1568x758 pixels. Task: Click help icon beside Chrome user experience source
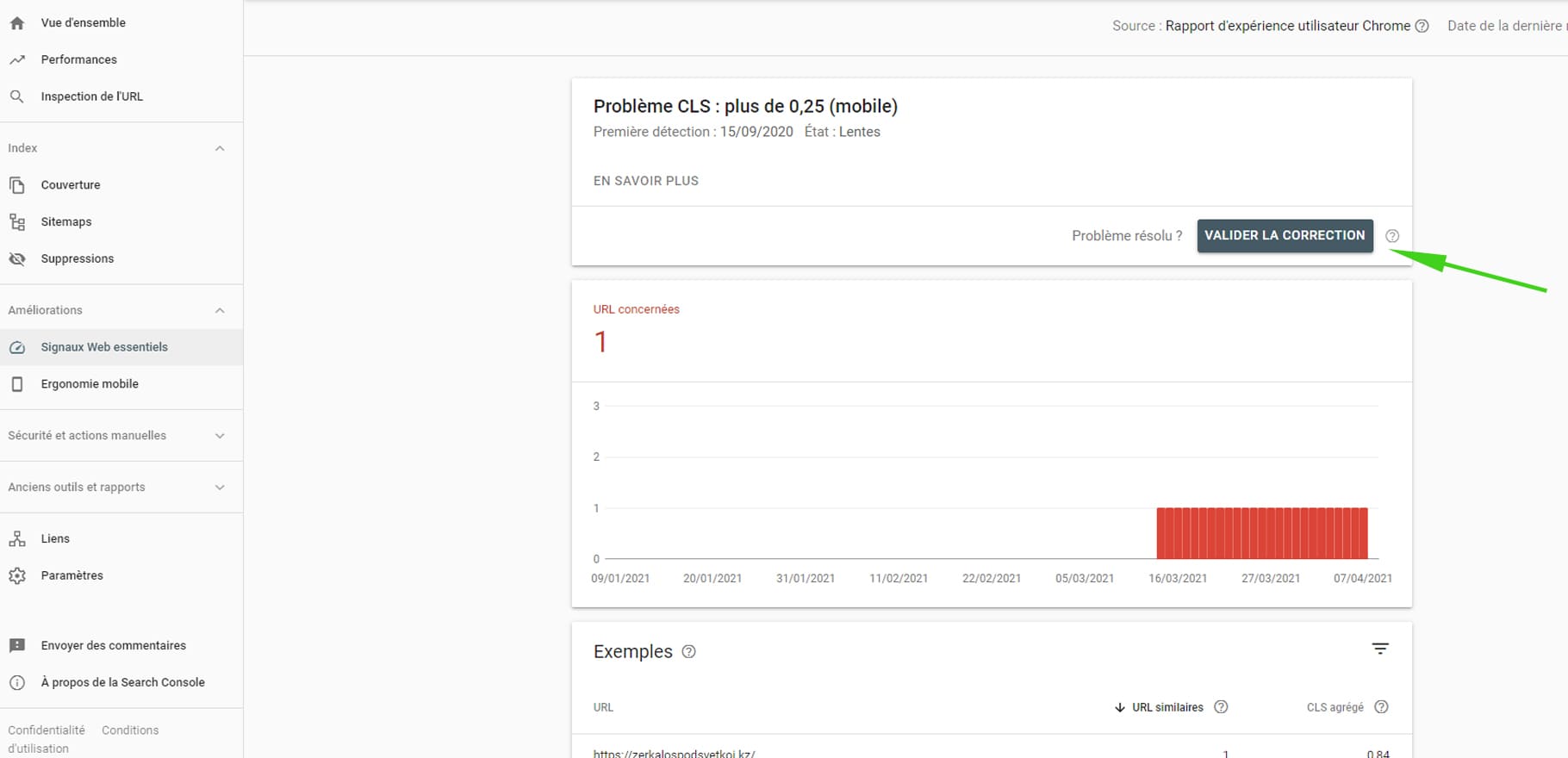(x=1422, y=26)
